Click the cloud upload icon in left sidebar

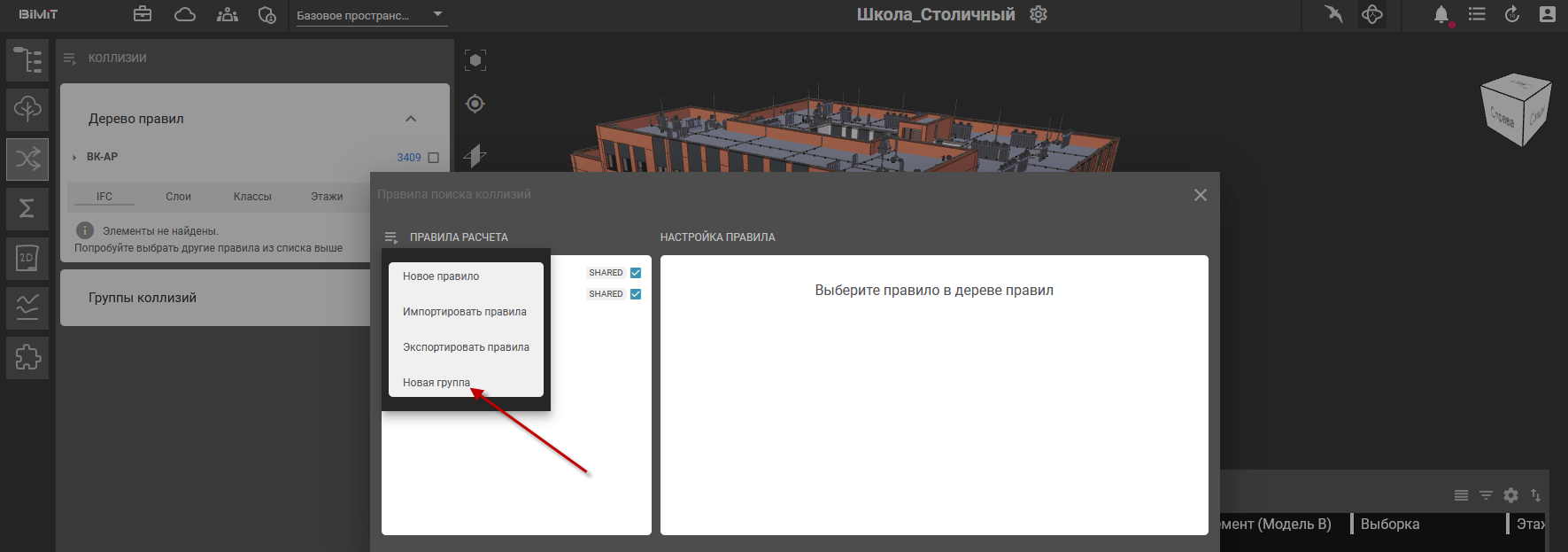[27, 109]
